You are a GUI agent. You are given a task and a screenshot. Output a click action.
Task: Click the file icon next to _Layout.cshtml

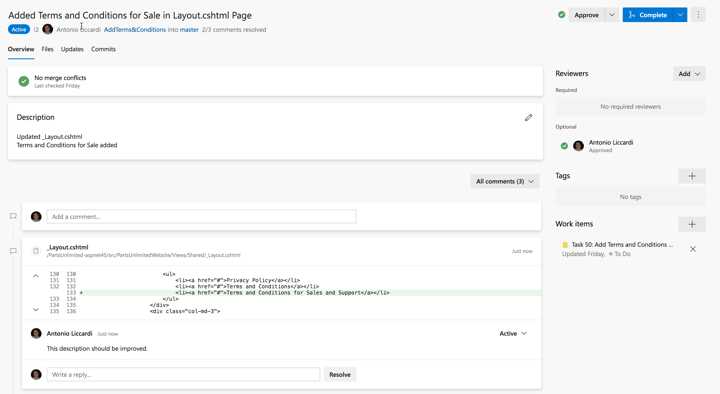coord(36,251)
